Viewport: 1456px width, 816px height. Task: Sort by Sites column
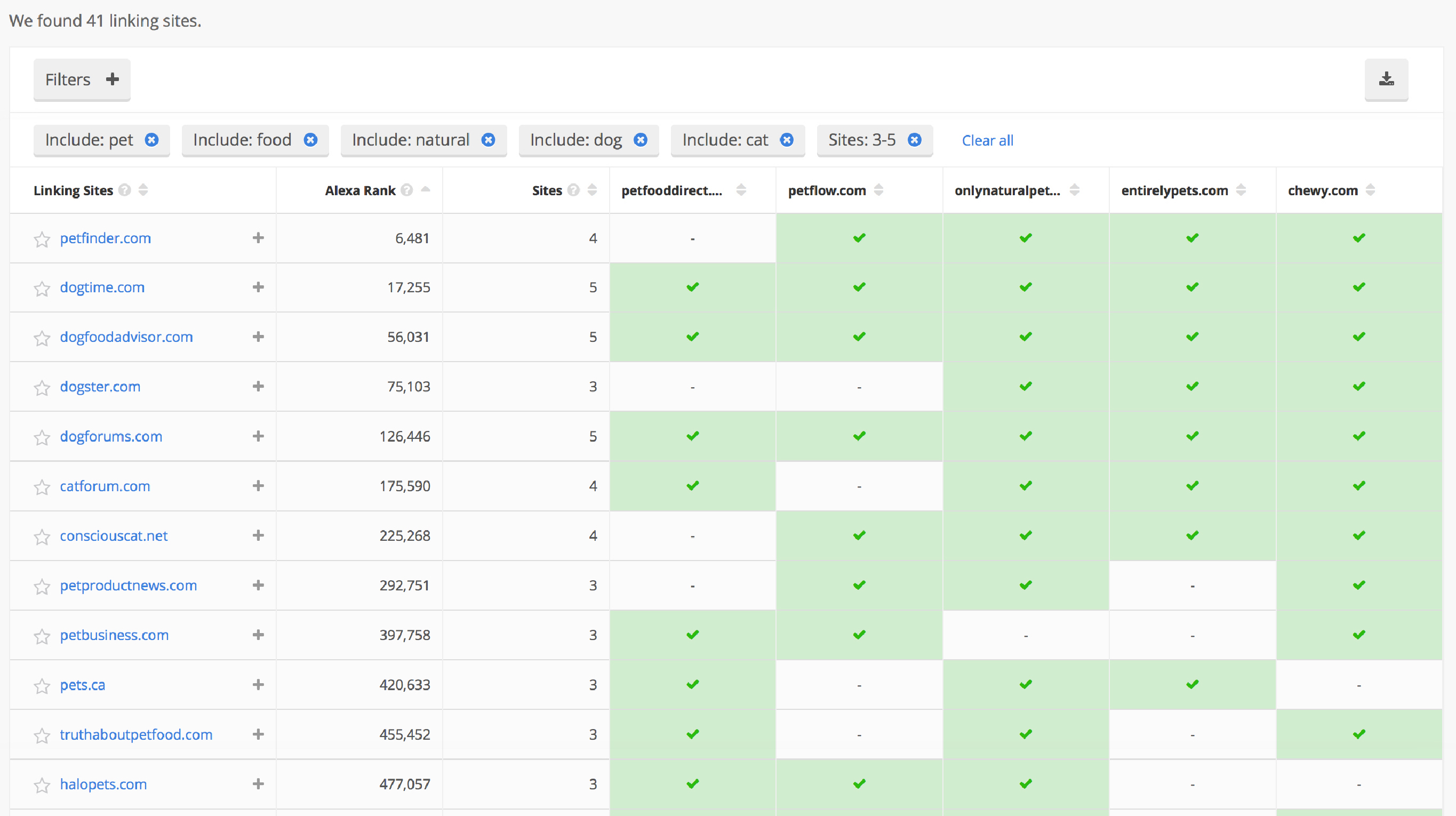(593, 190)
